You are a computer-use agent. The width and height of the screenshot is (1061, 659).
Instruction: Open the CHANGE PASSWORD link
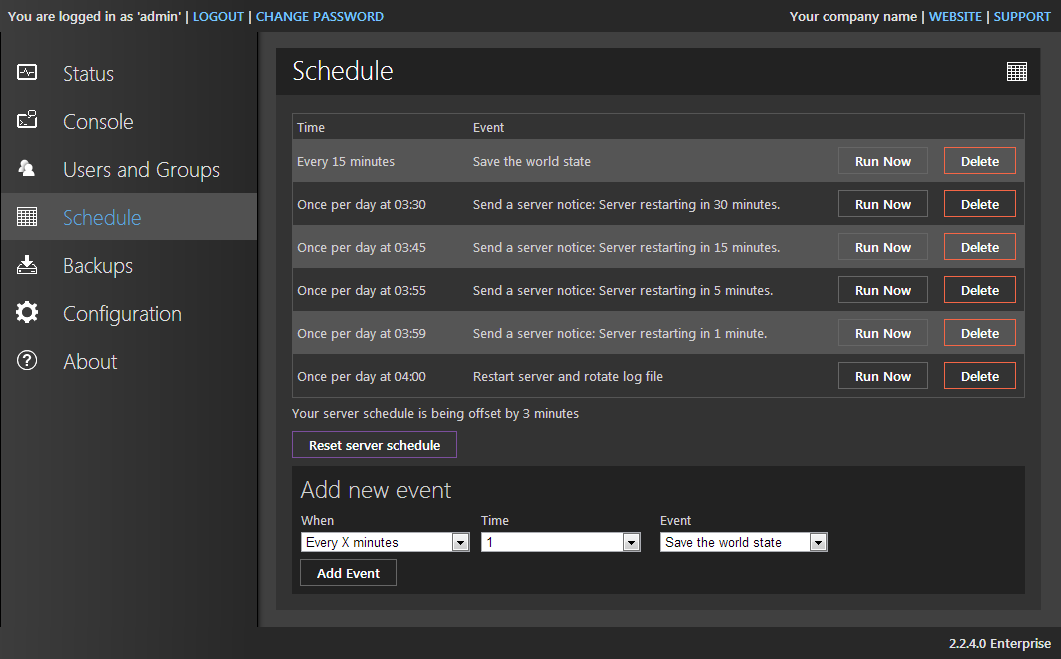coord(320,16)
